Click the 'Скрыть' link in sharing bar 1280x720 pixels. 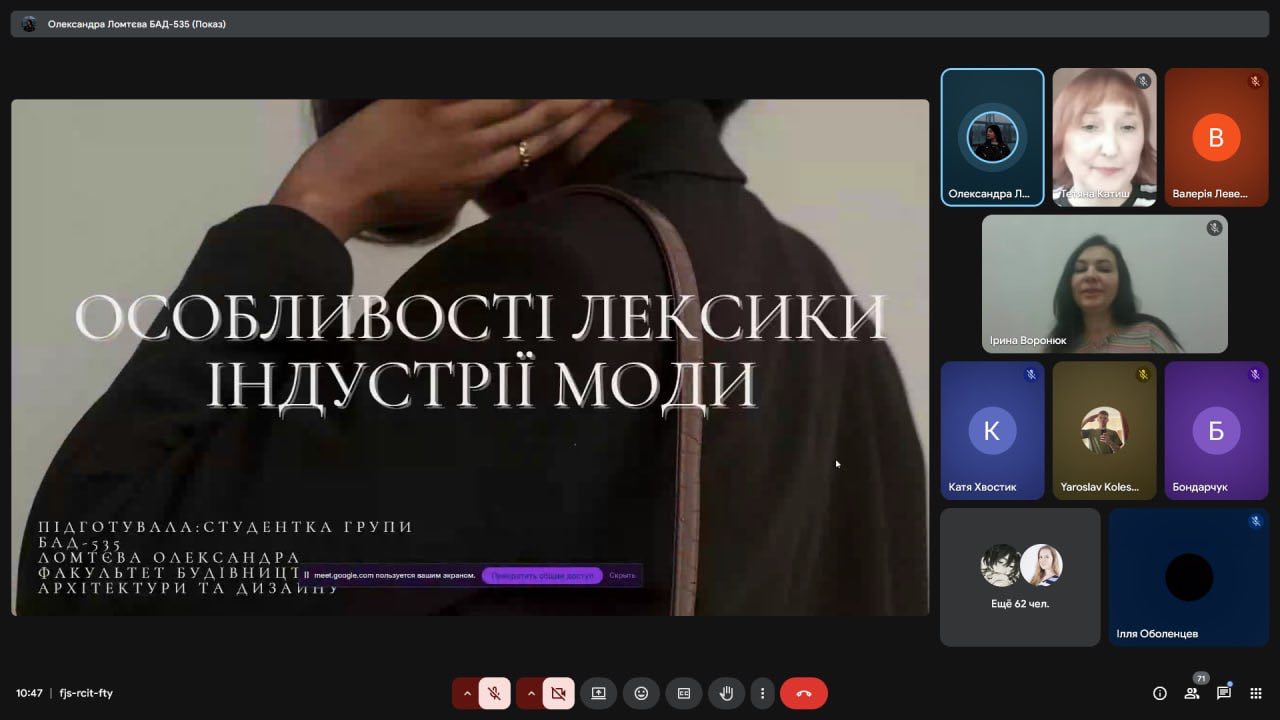(622, 576)
